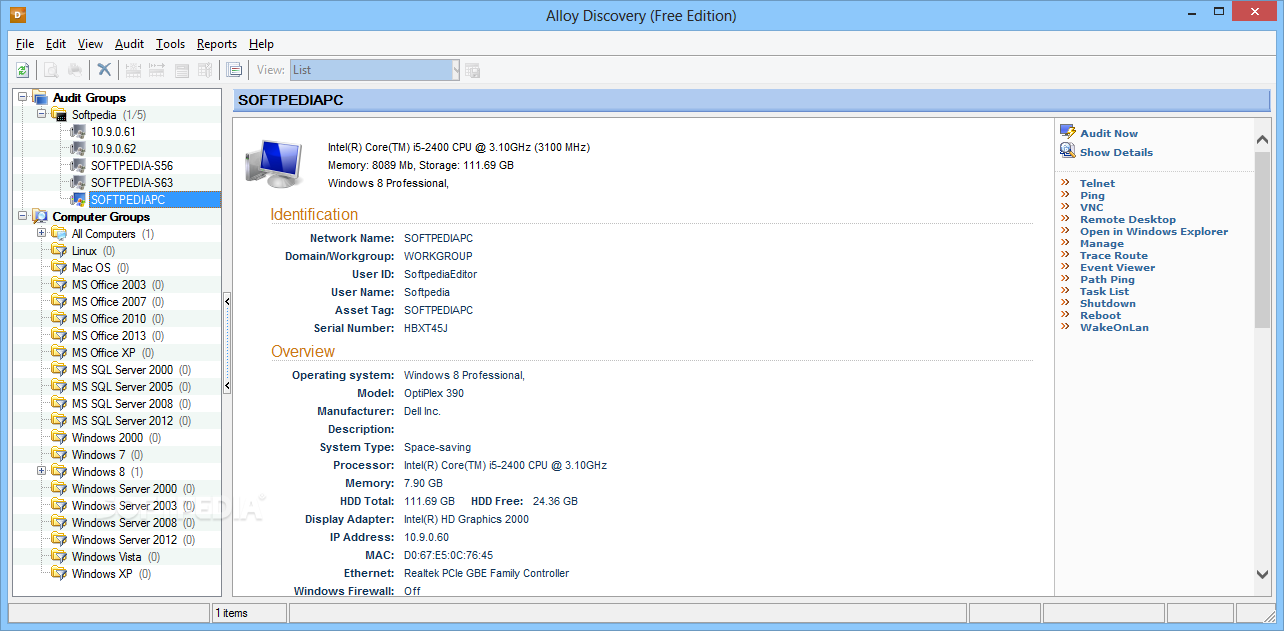The image size is (1284, 631).
Task: Open the File menu
Action: pyautogui.click(x=25, y=44)
